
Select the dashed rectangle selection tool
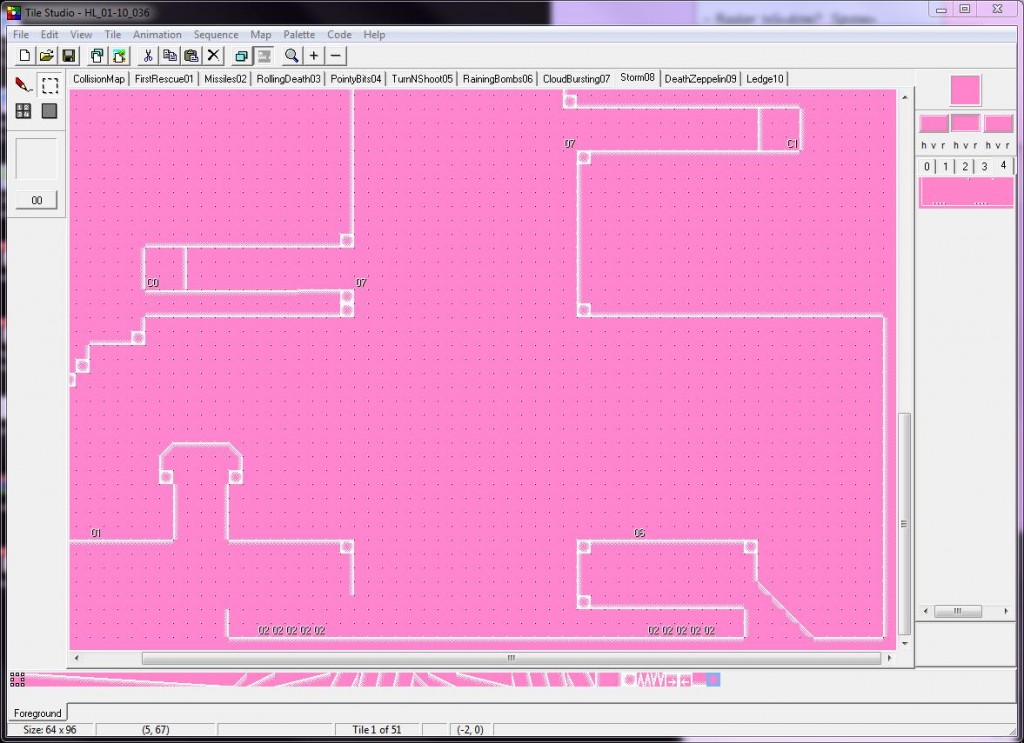click(x=50, y=85)
